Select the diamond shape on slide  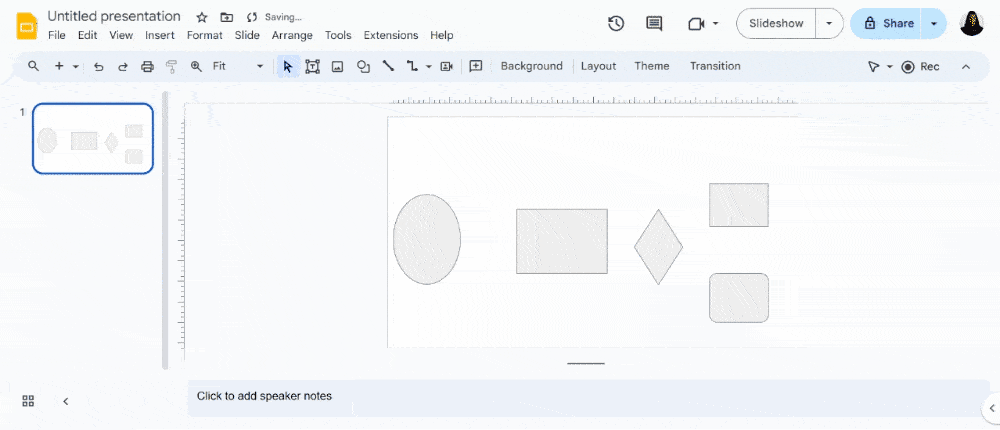658,247
